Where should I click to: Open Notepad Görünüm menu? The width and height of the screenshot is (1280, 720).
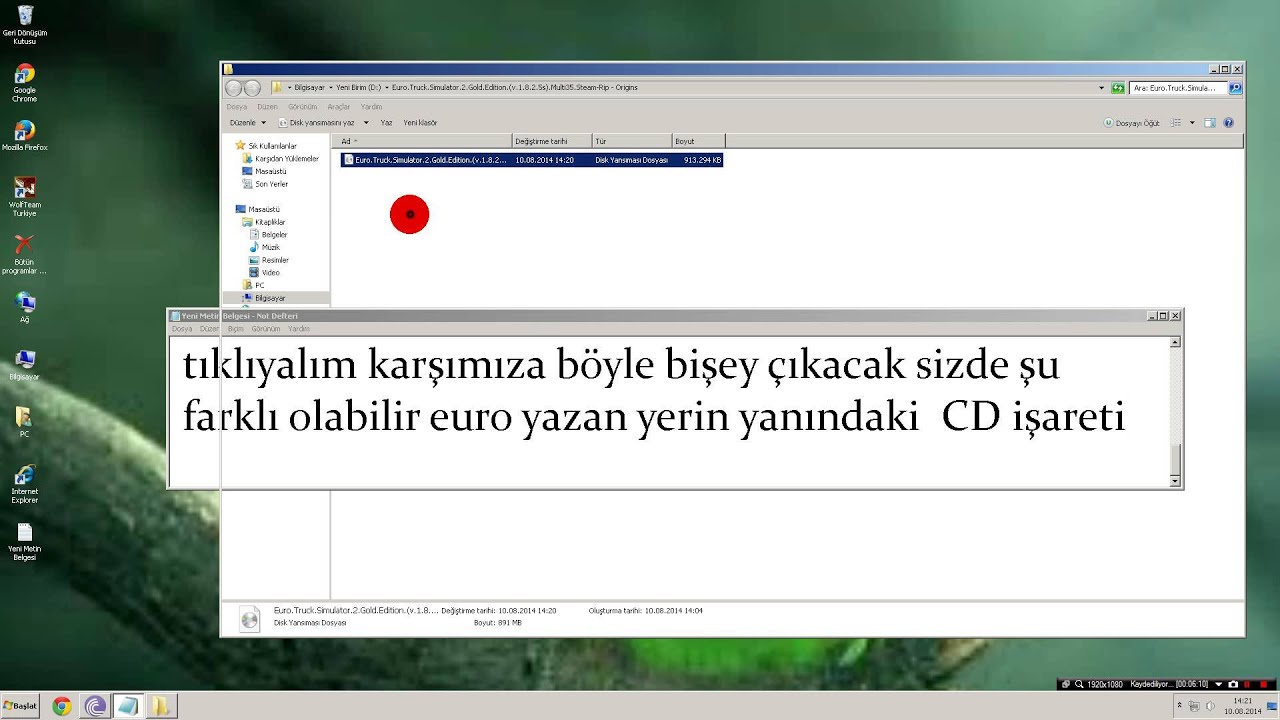pyautogui.click(x=266, y=329)
